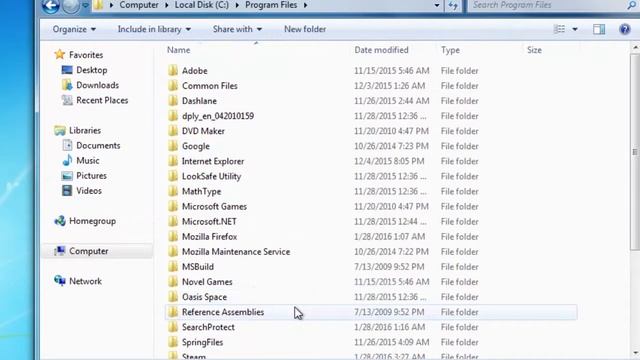Click the Dashlane folder icon

[173, 101]
